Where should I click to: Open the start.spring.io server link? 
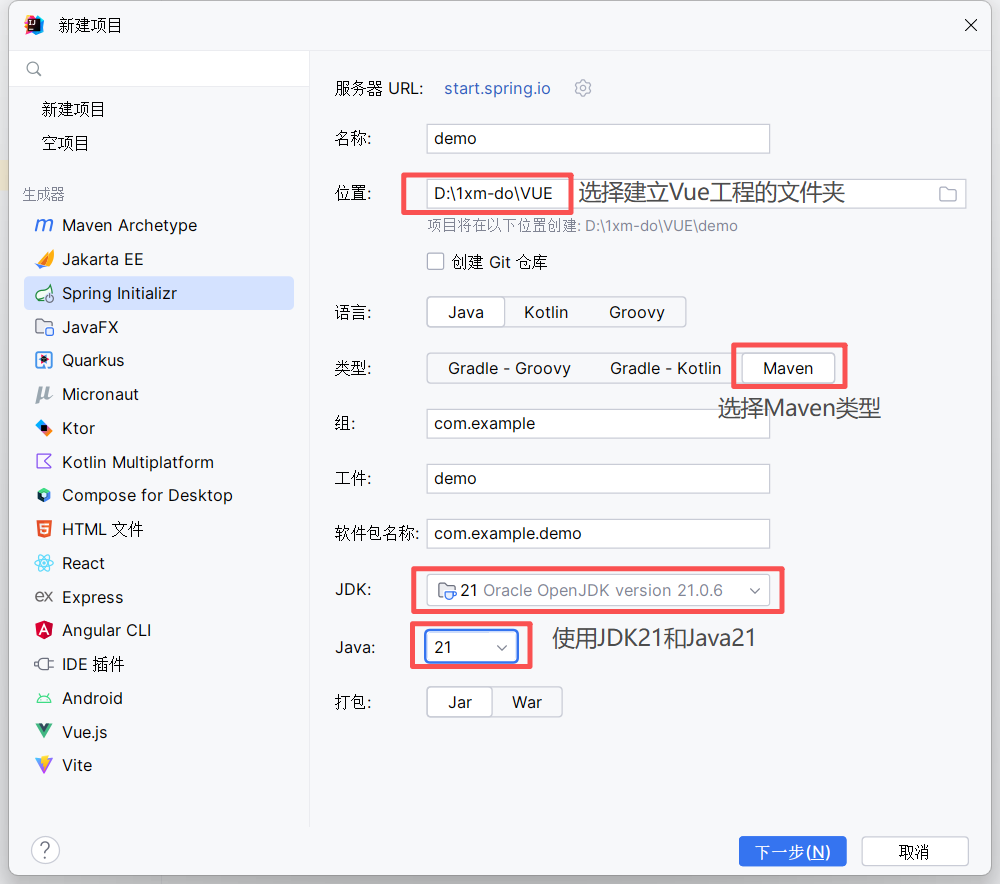coord(497,88)
